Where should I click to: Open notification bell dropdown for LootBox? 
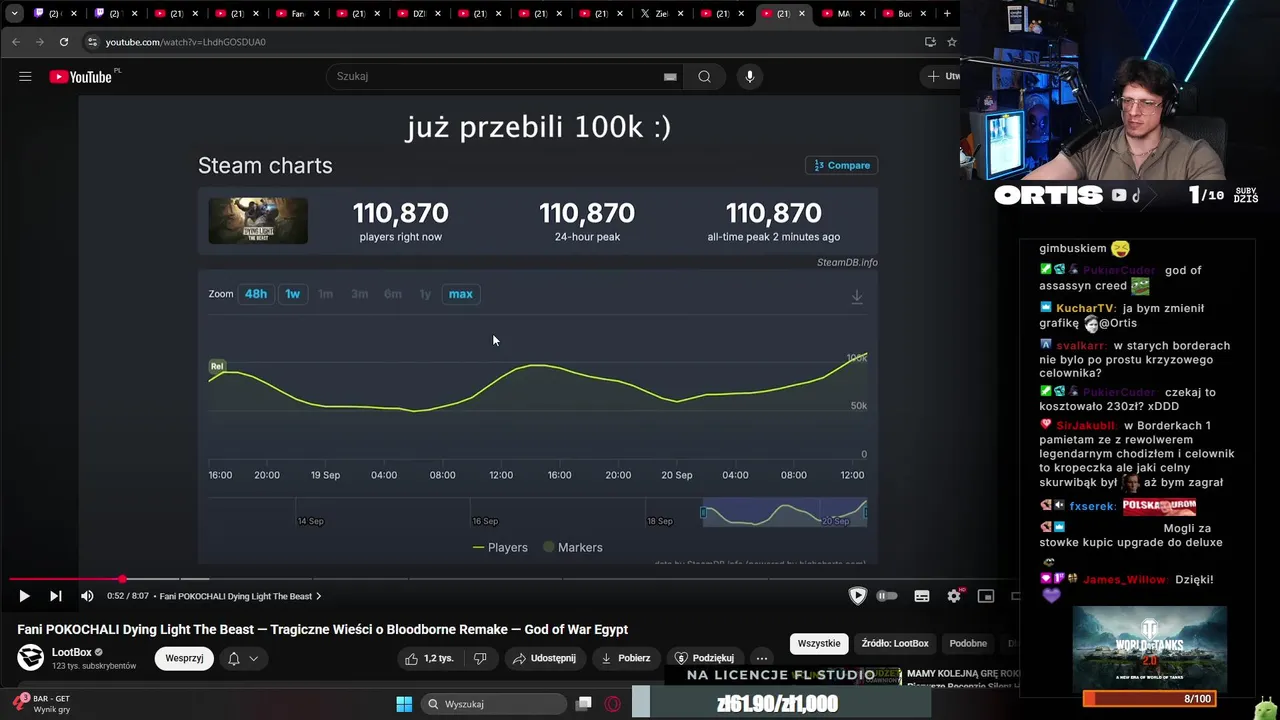[242, 658]
